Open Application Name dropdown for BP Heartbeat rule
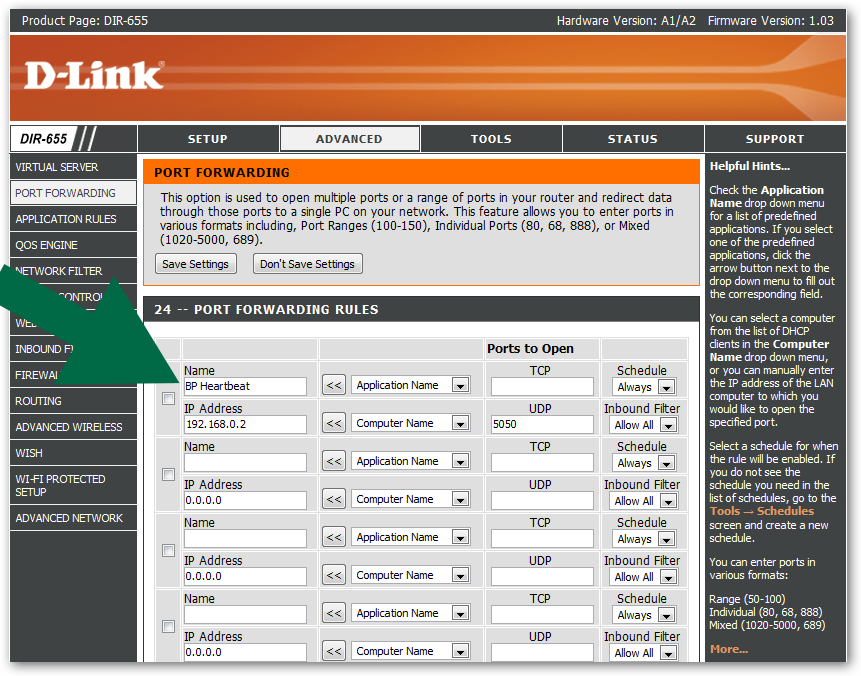 click(x=410, y=386)
